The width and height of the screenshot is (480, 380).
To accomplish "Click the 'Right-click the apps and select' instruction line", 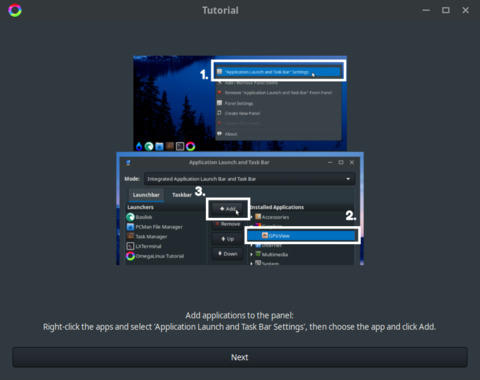I will click(239, 327).
